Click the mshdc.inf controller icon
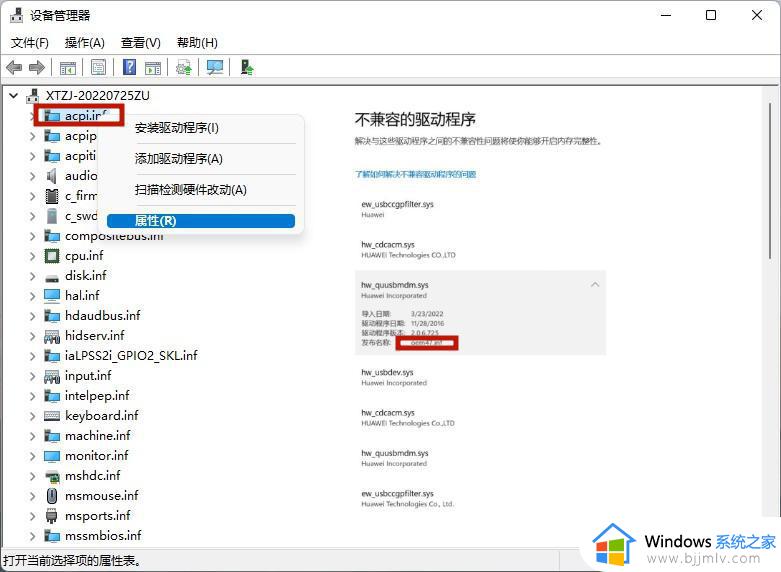This screenshot has height=572, width=781. pyautogui.click(x=52, y=477)
